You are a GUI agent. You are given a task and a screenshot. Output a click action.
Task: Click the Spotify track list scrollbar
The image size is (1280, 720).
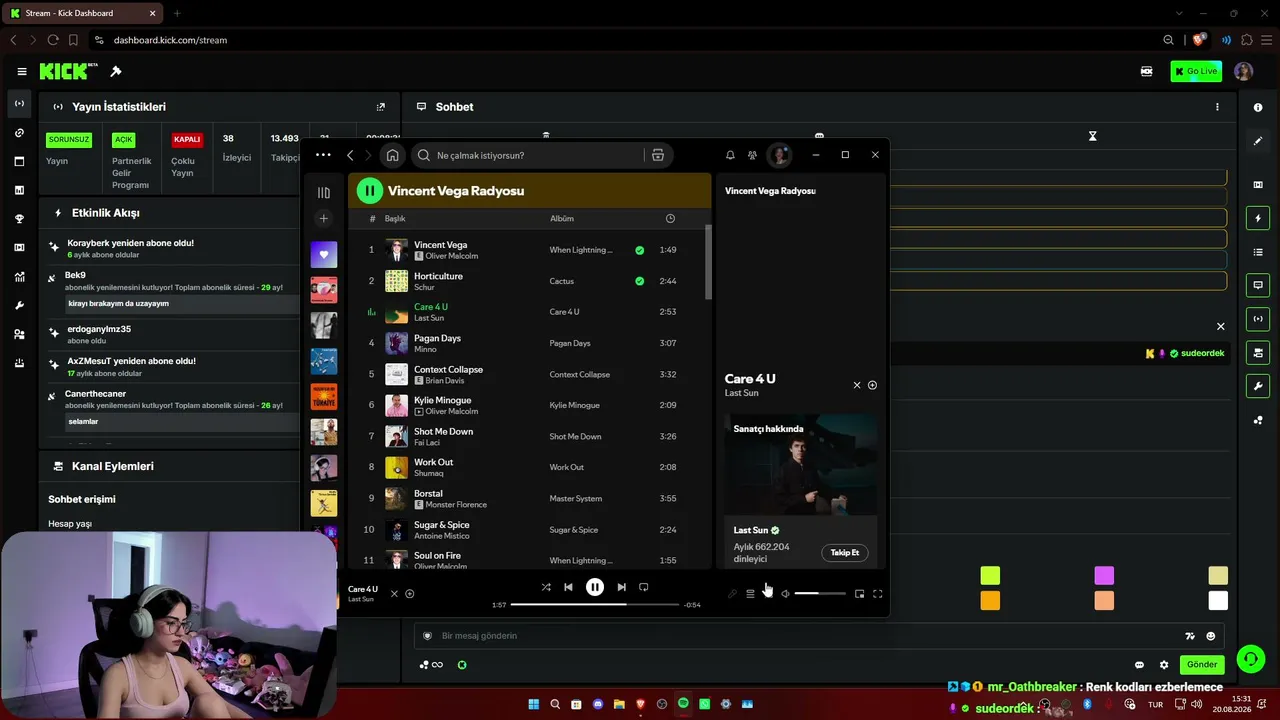tap(708, 260)
